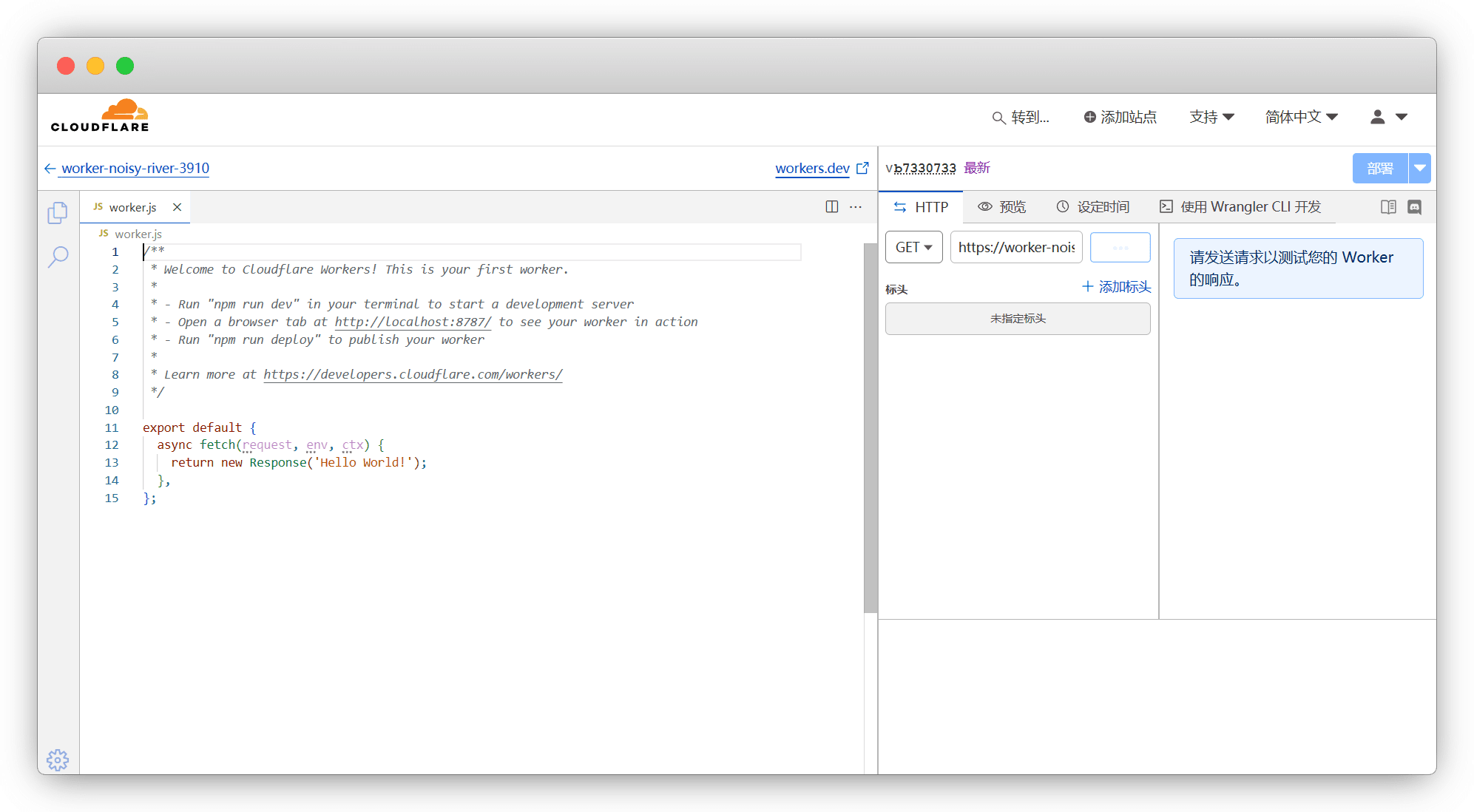Open the http://localhost:8787/ link in code
Image resolution: width=1474 pixels, height=812 pixels.
413,322
